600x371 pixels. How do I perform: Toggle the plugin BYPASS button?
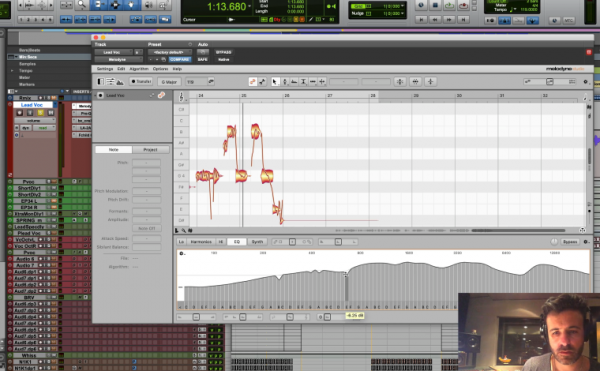click(223, 52)
